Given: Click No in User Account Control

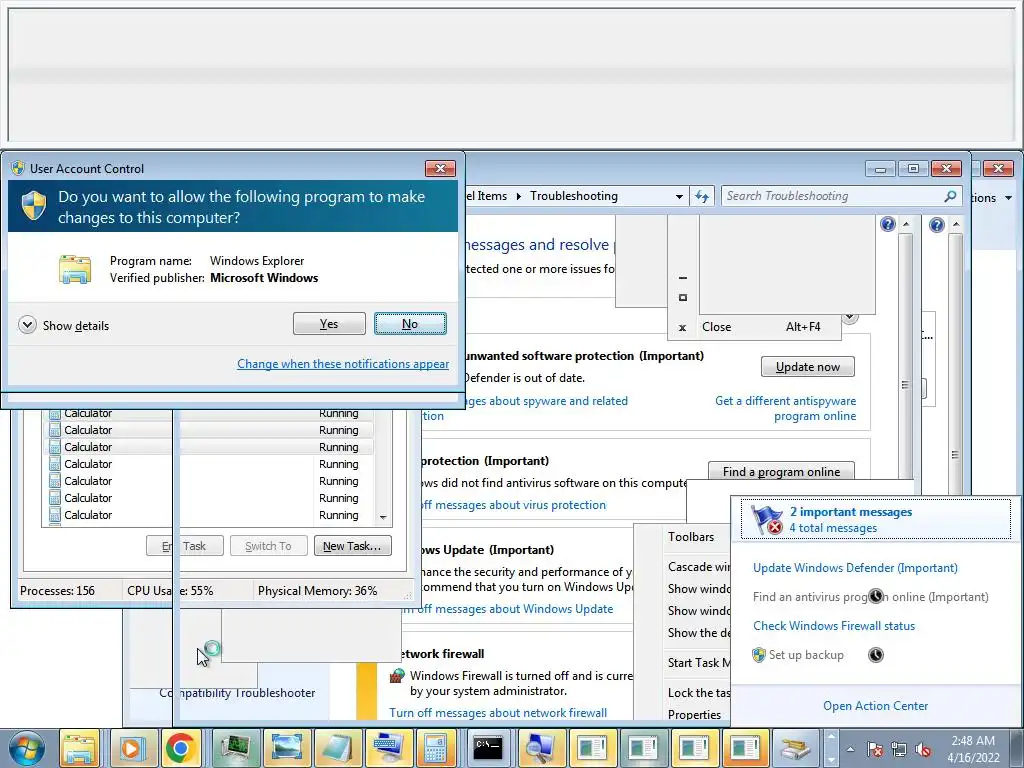Looking at the screenshot, I should 410,324.
